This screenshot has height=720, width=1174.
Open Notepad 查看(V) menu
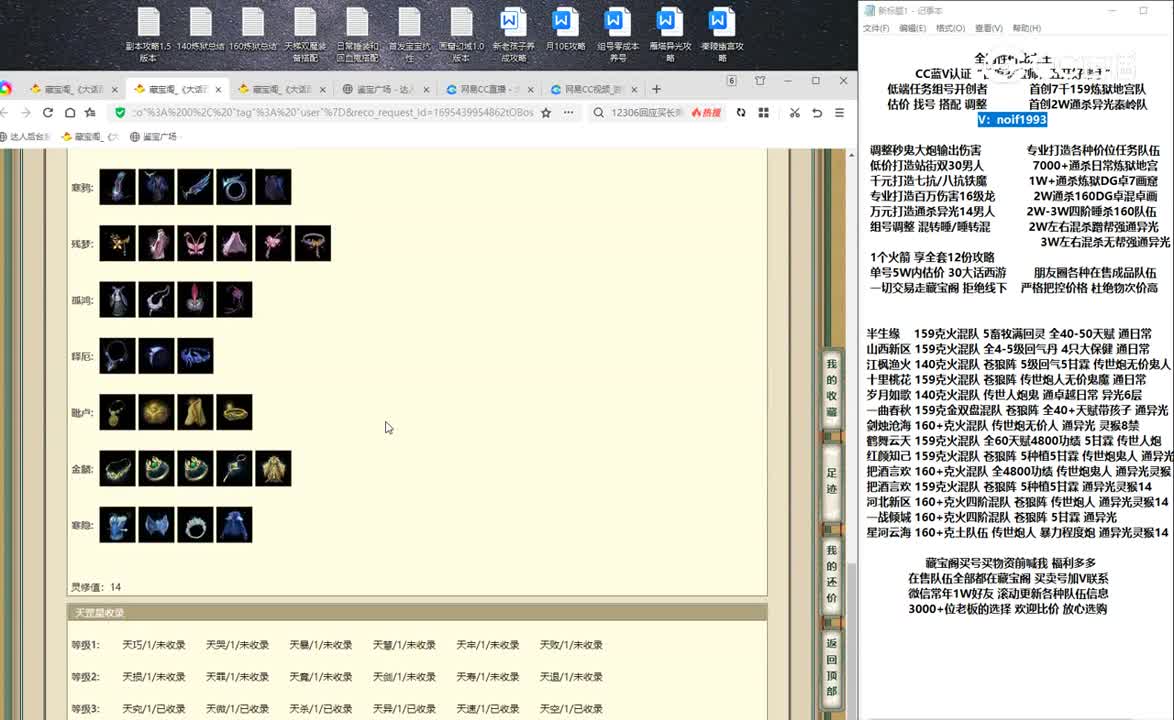988,28
